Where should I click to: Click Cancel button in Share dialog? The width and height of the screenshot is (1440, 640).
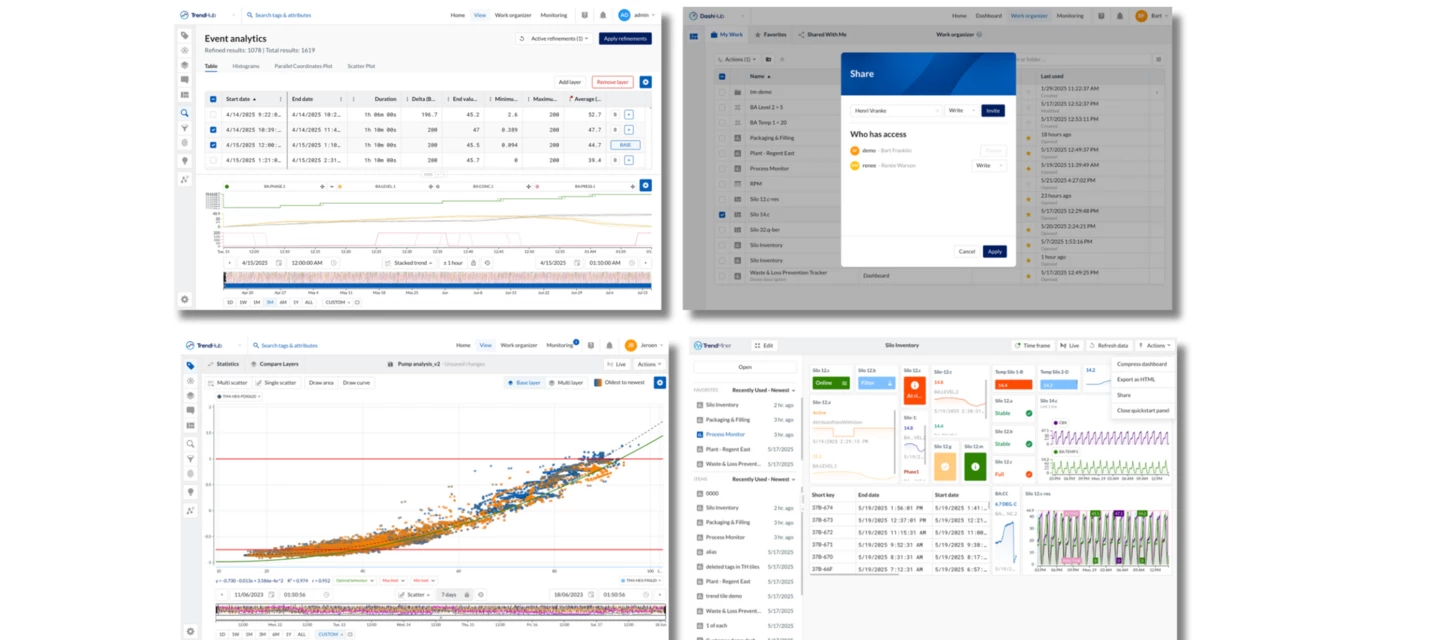[966, 251]
